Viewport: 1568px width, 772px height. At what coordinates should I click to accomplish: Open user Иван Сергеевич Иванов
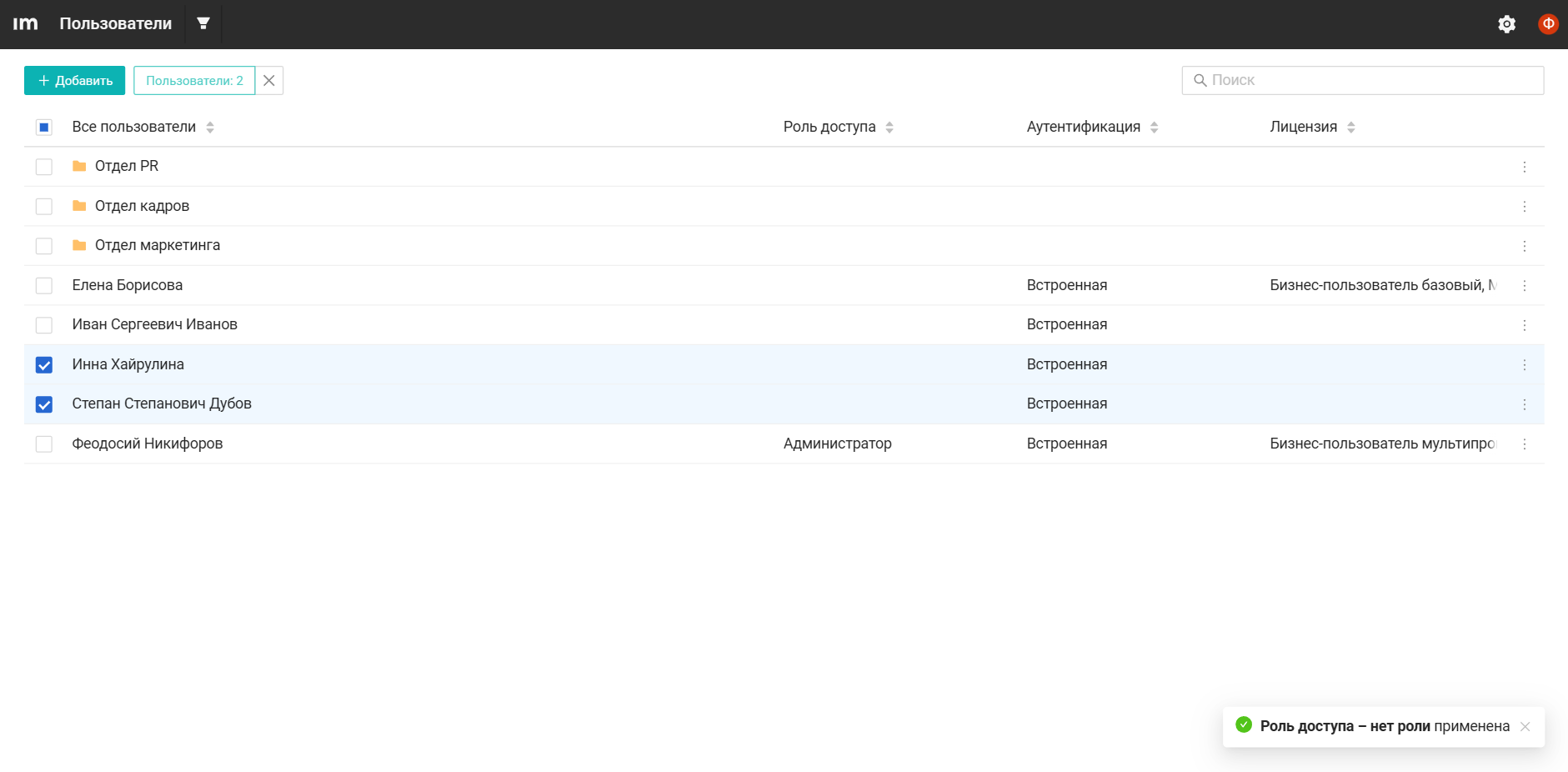pos(155,324)
